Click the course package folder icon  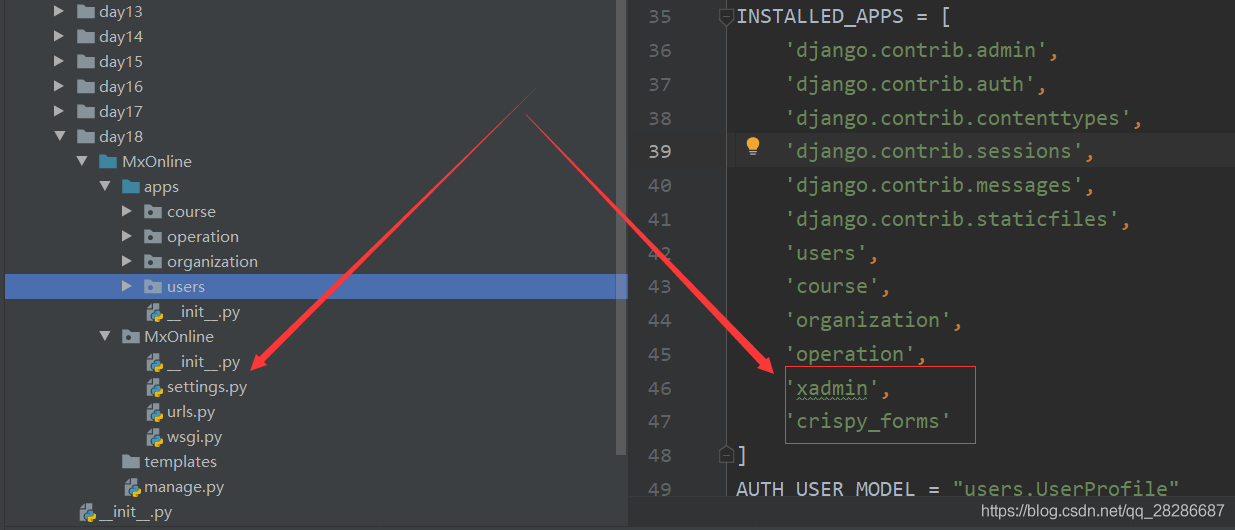click(153, 212)
